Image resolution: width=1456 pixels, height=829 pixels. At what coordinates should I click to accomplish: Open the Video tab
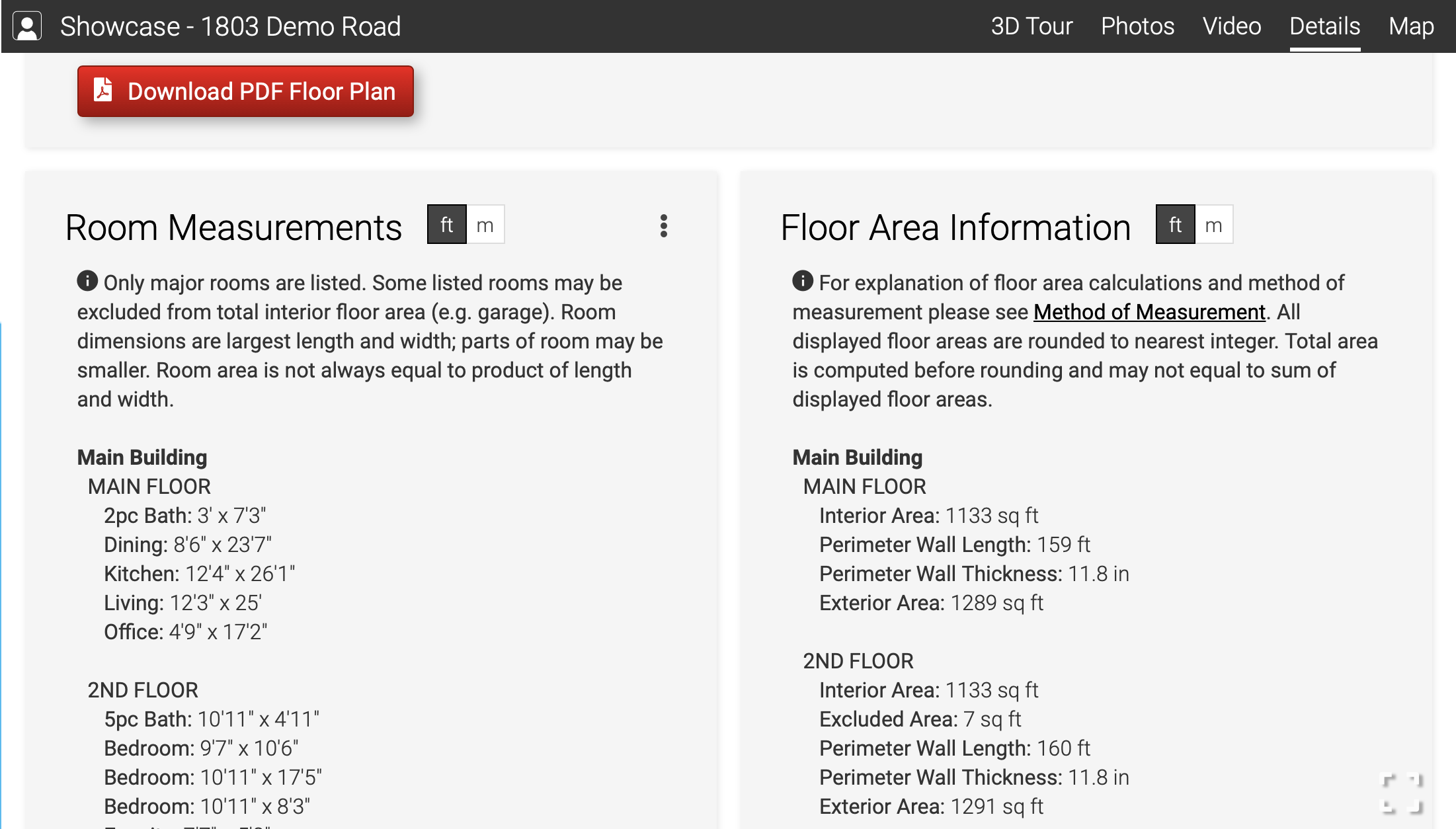(1232, 26)
